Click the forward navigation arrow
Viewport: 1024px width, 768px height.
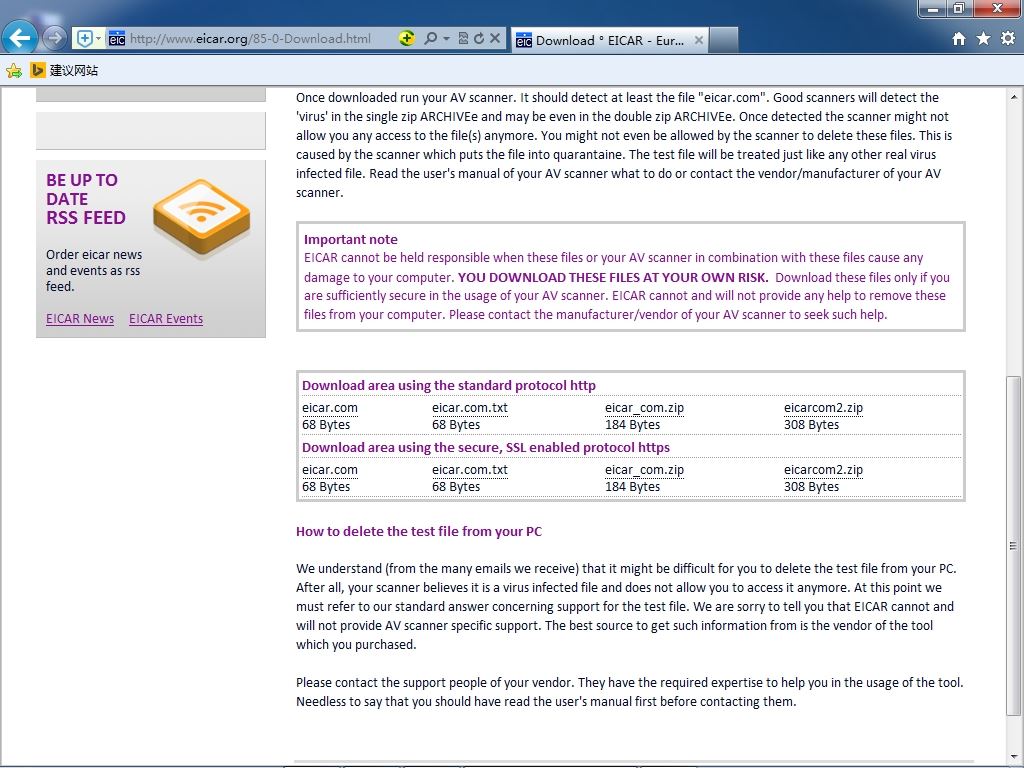[x=55, y=39]
